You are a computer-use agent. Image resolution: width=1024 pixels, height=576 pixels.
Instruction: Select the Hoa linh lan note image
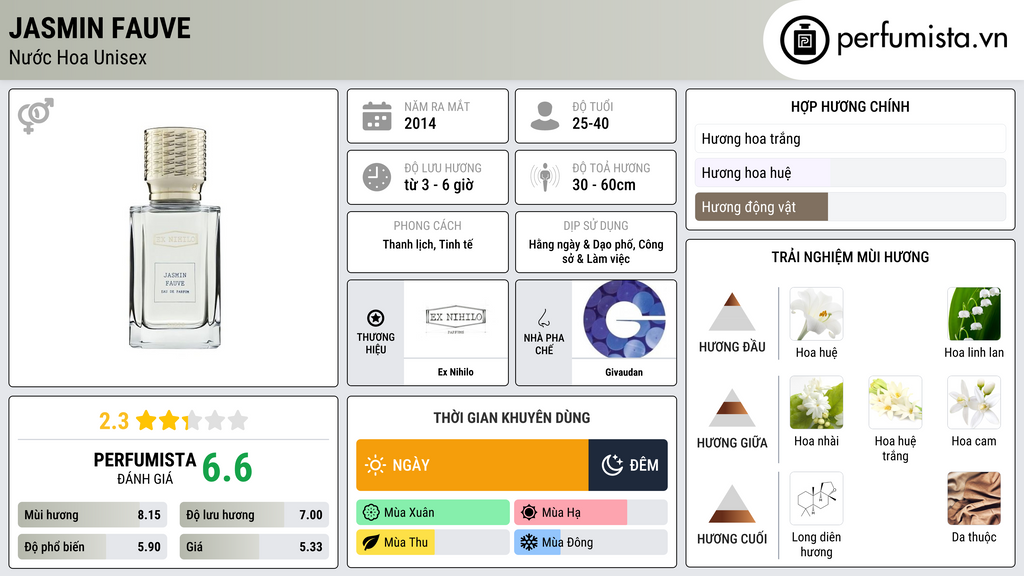974,313
